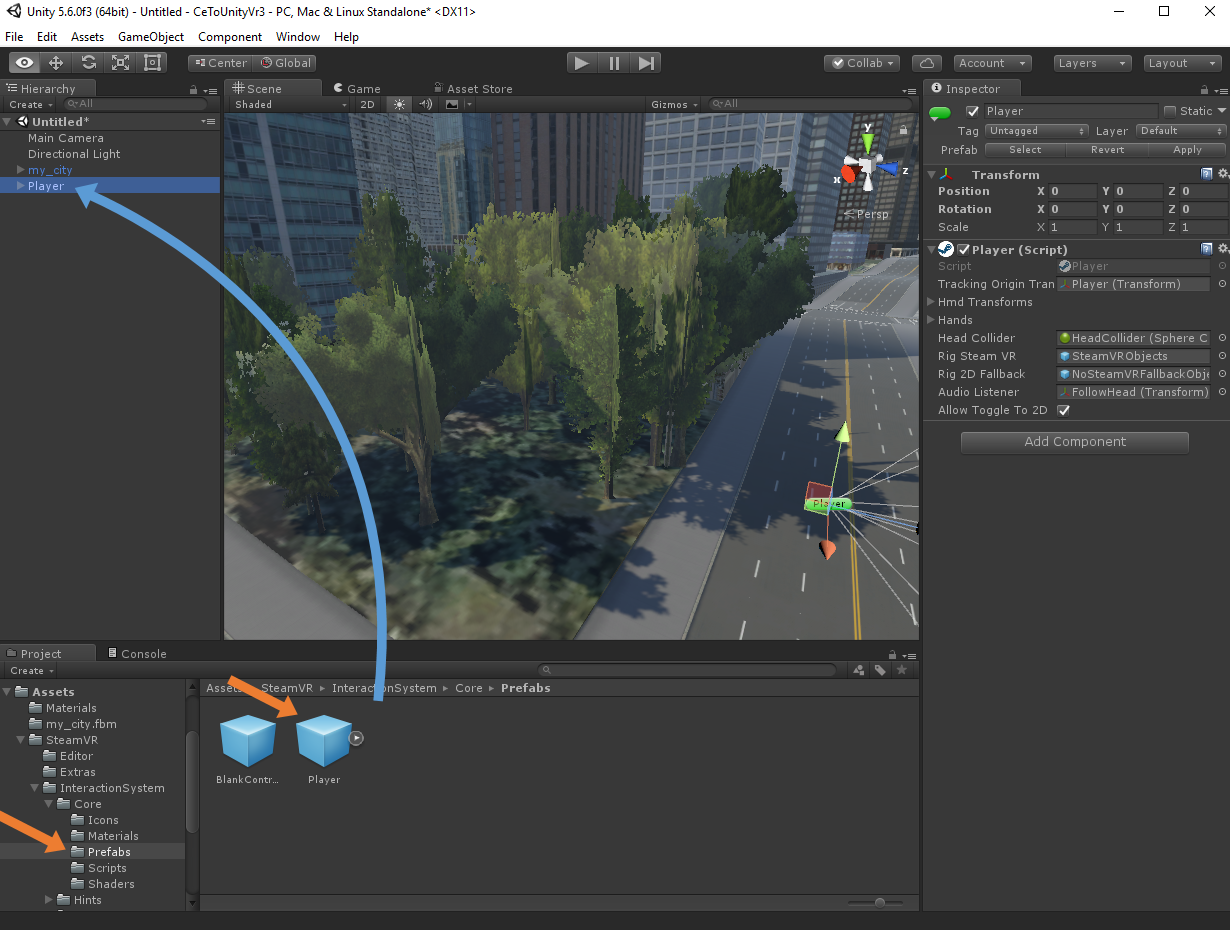Open the Tag dropdown
Image resolution: width=1230 pixels, height=930 pixels.
click(1037, 131)
